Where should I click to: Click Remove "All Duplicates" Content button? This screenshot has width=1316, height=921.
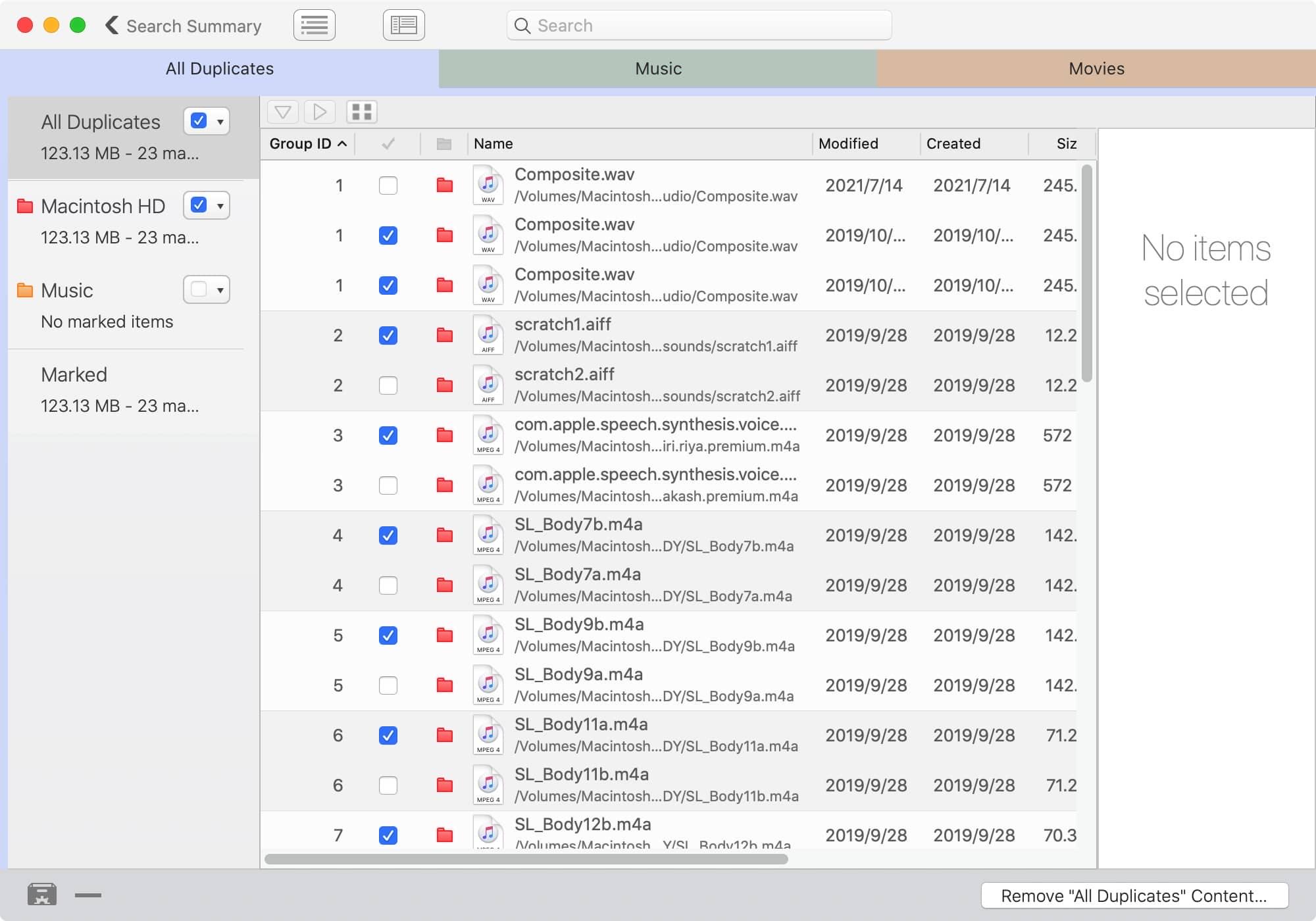coord(1134,895)
